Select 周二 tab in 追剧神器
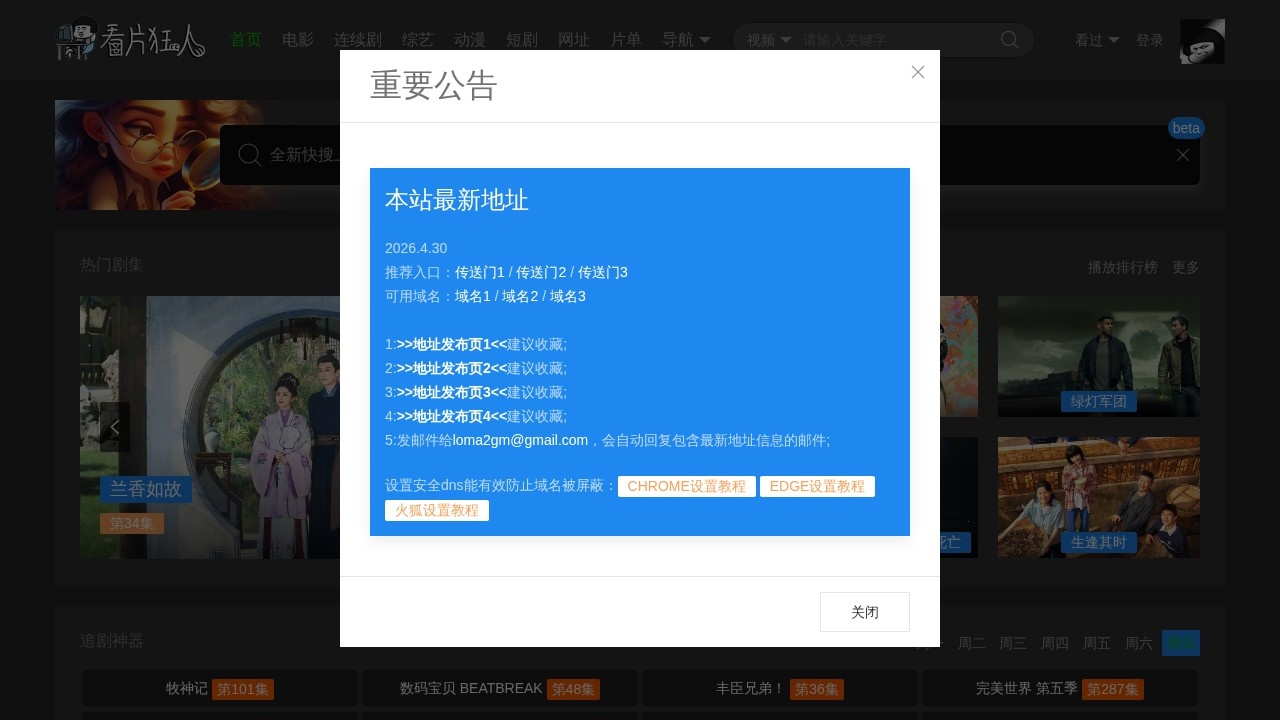 972,643
